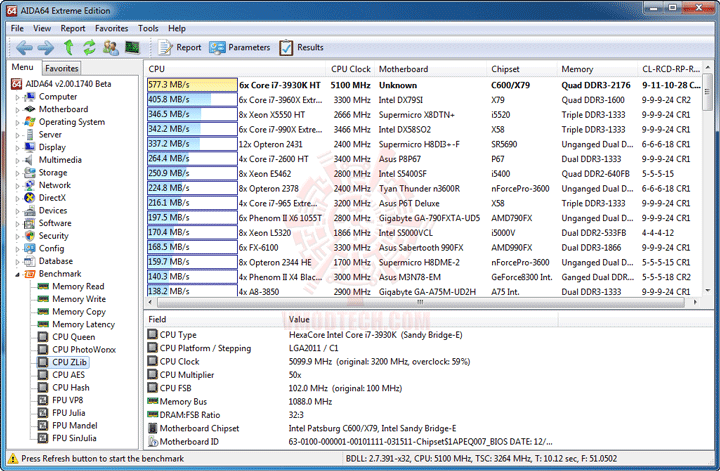Select the Security shield icon
Image resolution: width=720 pixels, height=471 pixels.
pyautogui.click(x=30, y=236)
